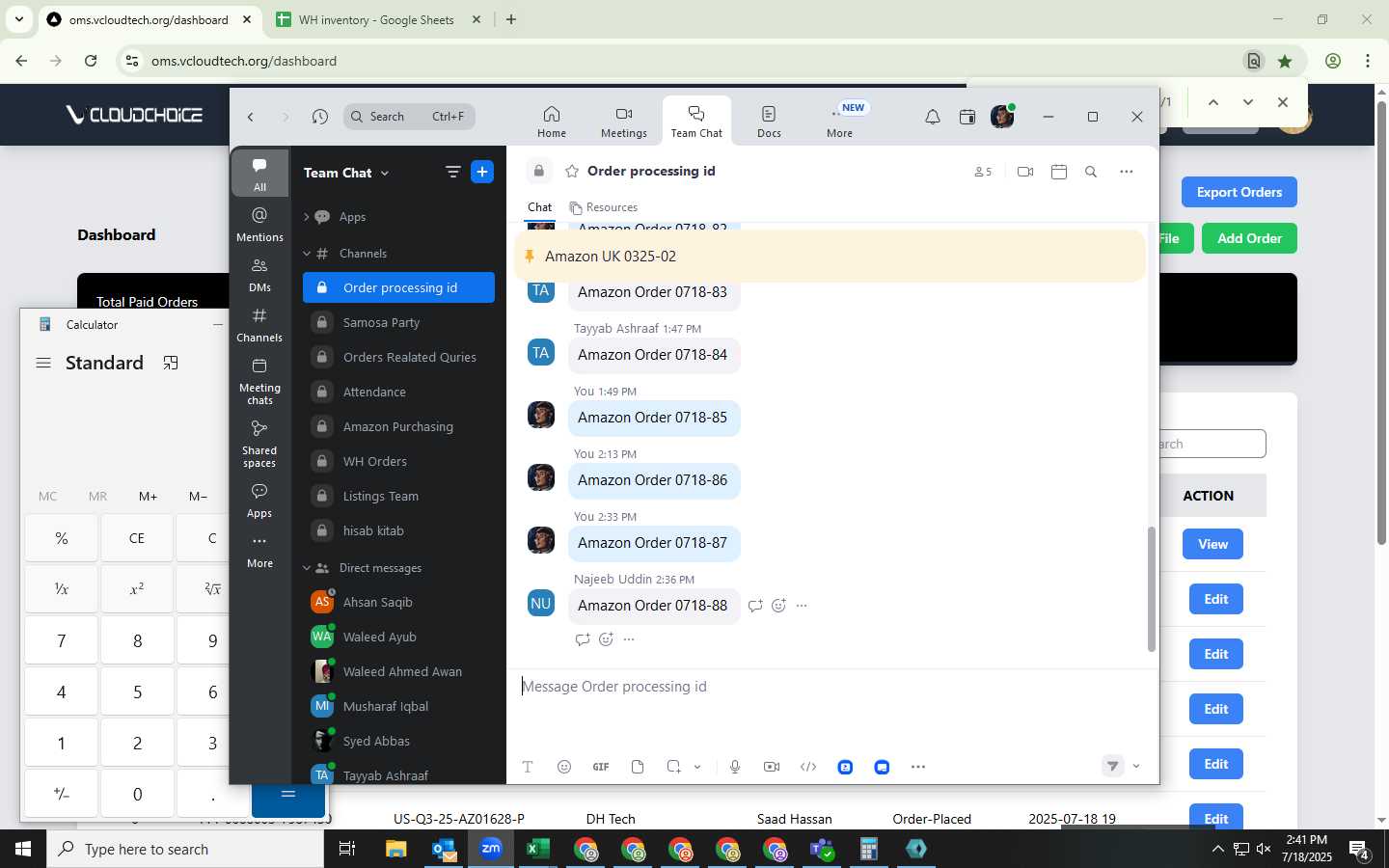Viewport: 1389px width, 868px height.
Task: Search within the Order processing id chat
Action: tap(1091, 172)
